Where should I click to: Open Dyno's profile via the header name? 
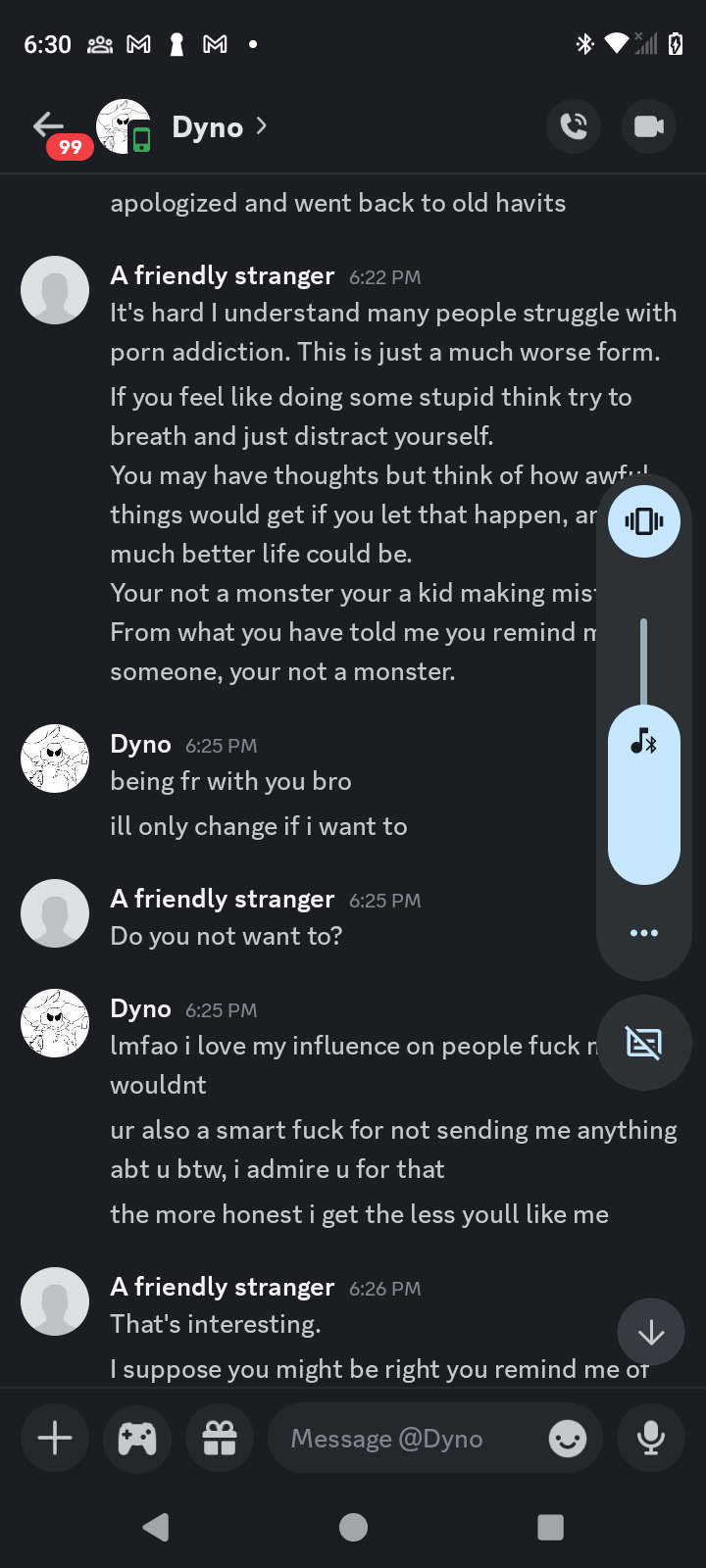point(208,127)
